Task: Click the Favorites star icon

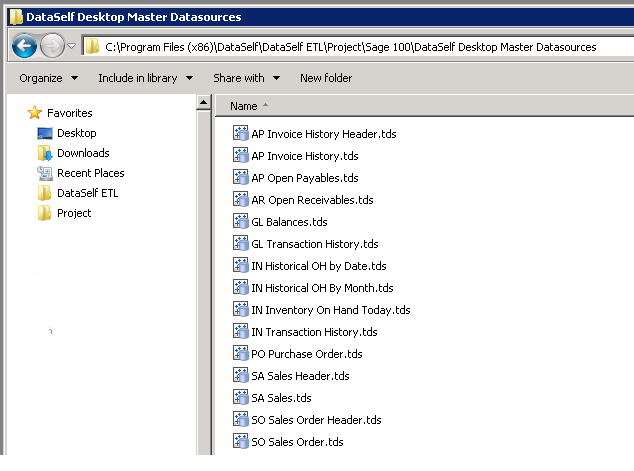Action: pyautogui.click(x=35, y=113)
